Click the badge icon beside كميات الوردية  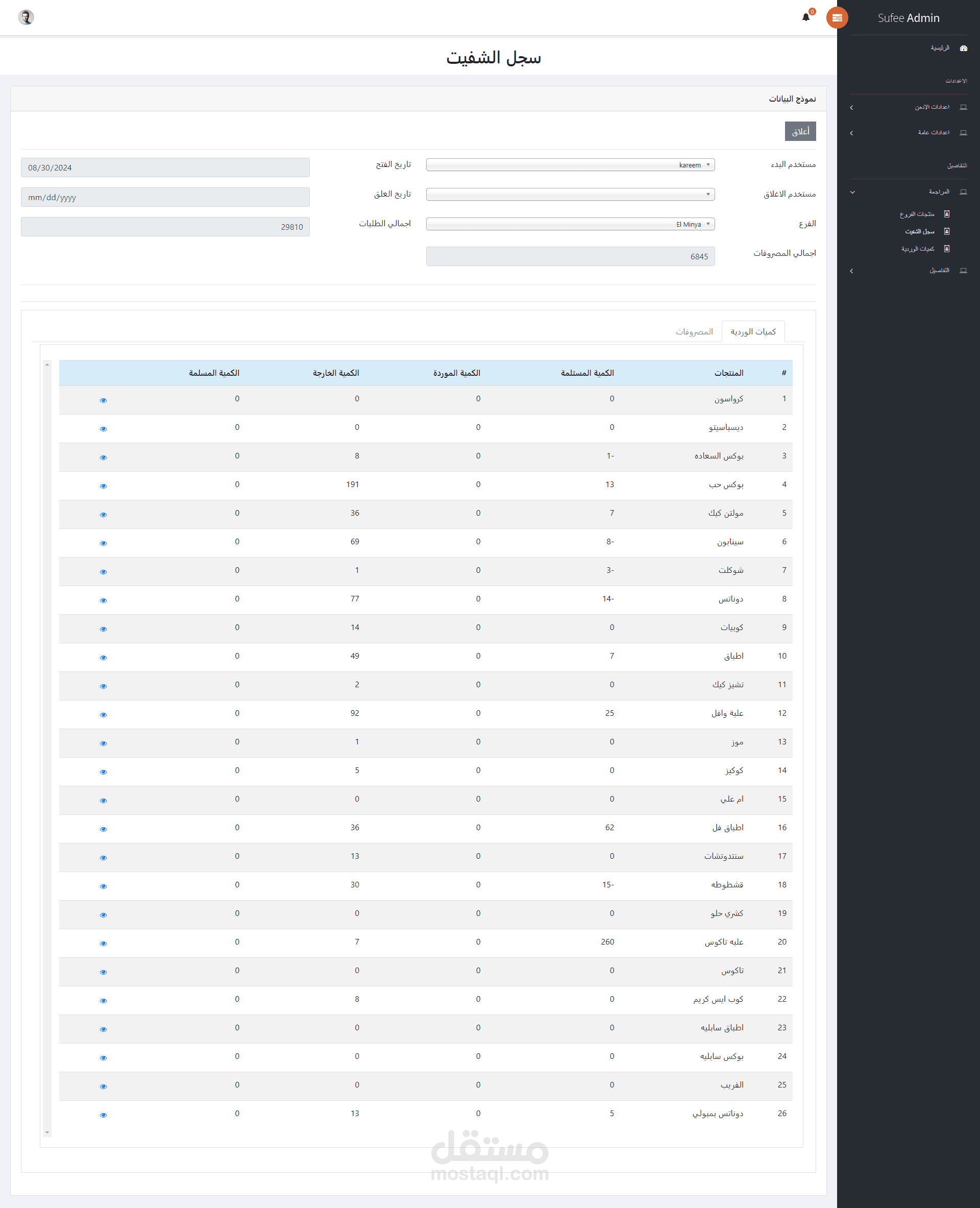tap(947, 249)
